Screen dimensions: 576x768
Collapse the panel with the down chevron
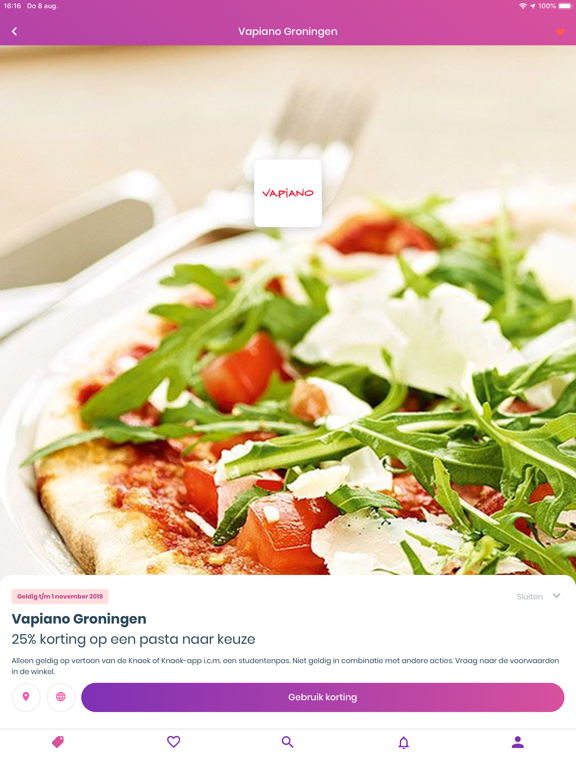pos(556,596)
